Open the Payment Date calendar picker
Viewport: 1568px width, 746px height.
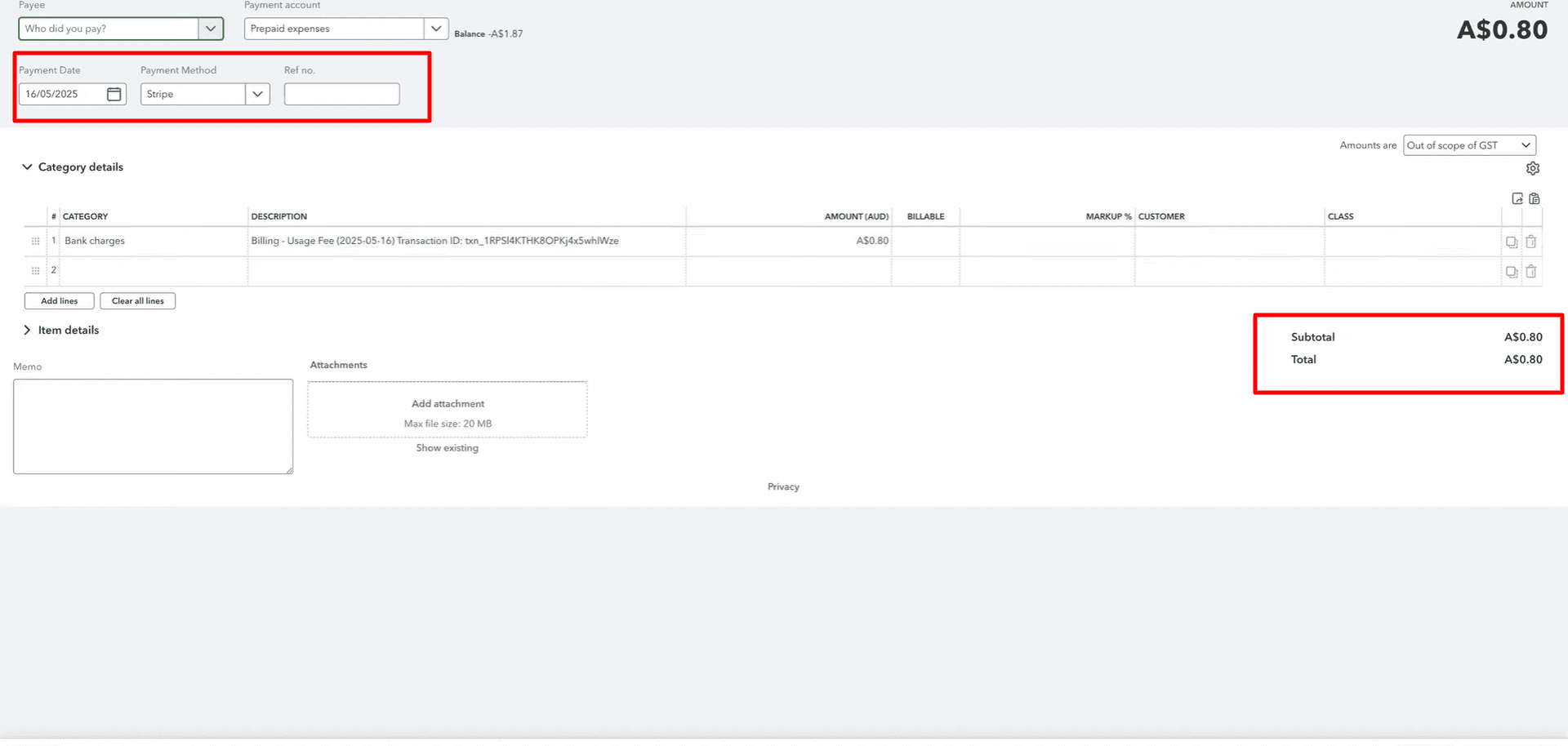coord(114,94)
